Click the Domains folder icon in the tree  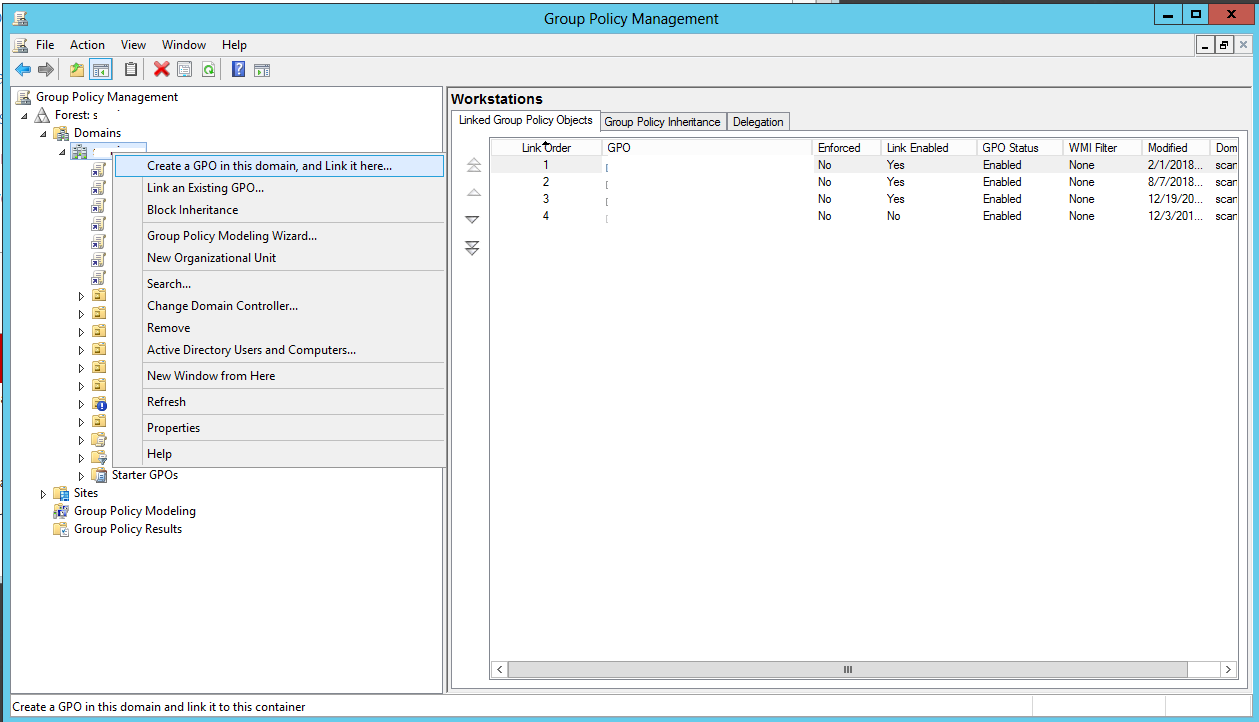(x=62, y=133)
